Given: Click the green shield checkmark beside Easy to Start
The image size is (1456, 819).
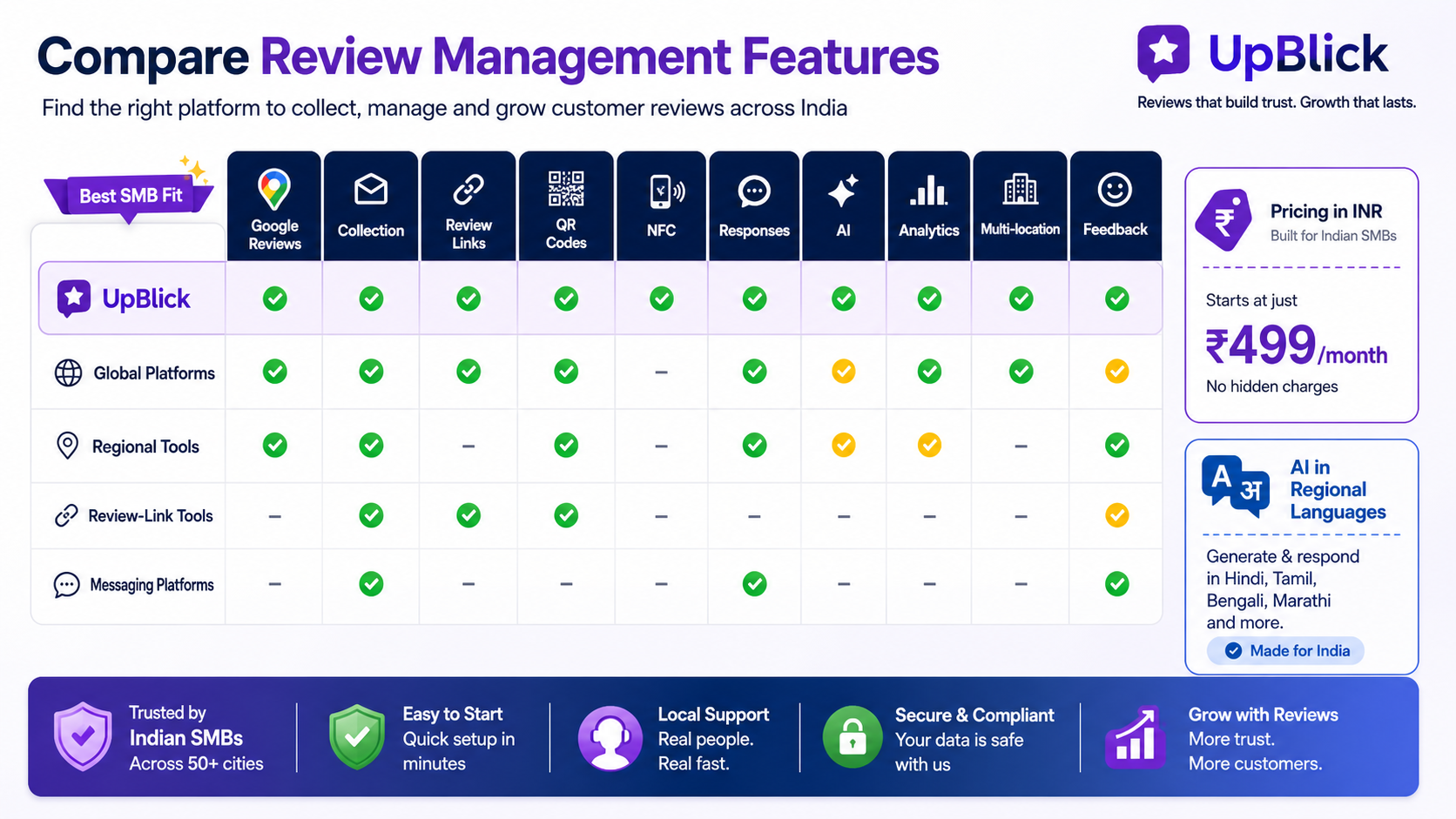Looking at the screenshot, I should pyautogui.click(x=357, y=736).
